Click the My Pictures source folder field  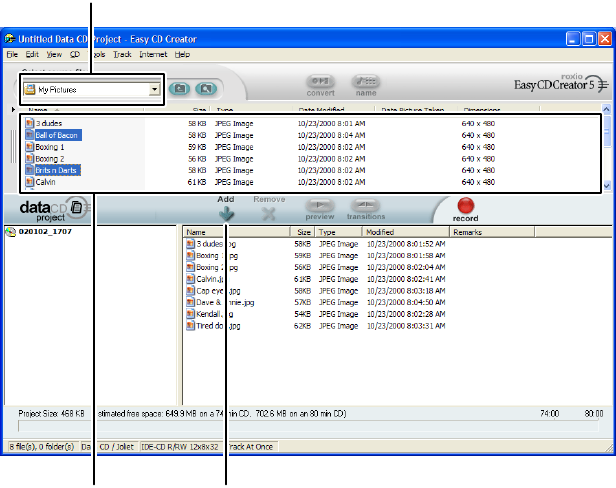pos(92,90)
